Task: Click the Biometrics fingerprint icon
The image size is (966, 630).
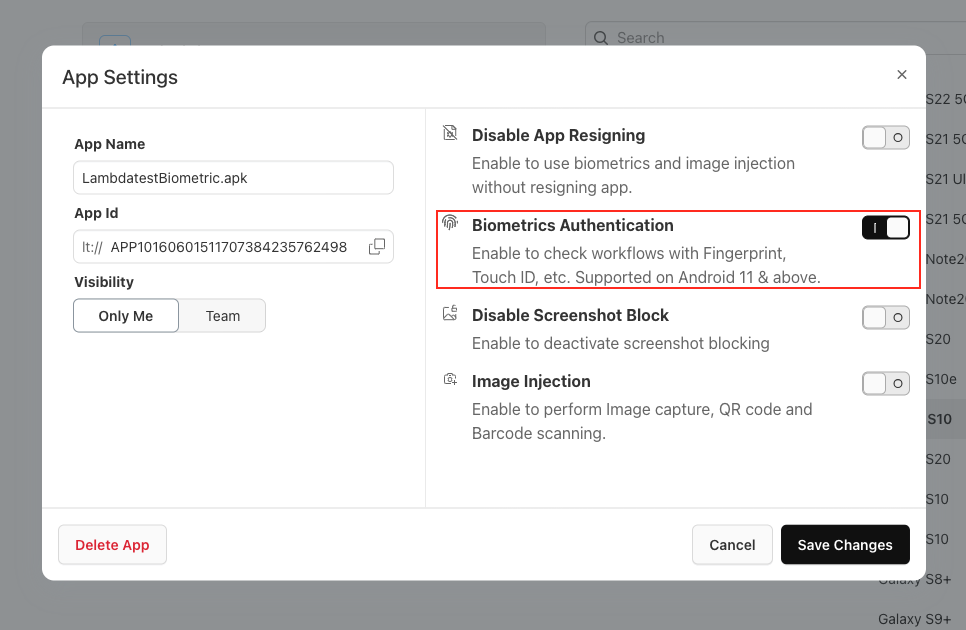Action: (450, 224)
